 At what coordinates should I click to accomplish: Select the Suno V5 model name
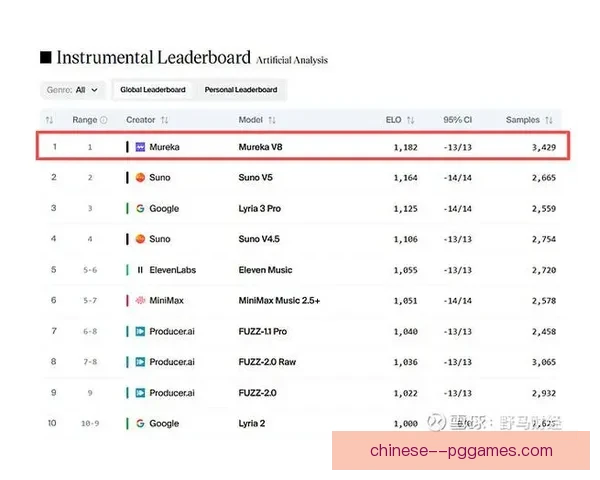[256, 178]
